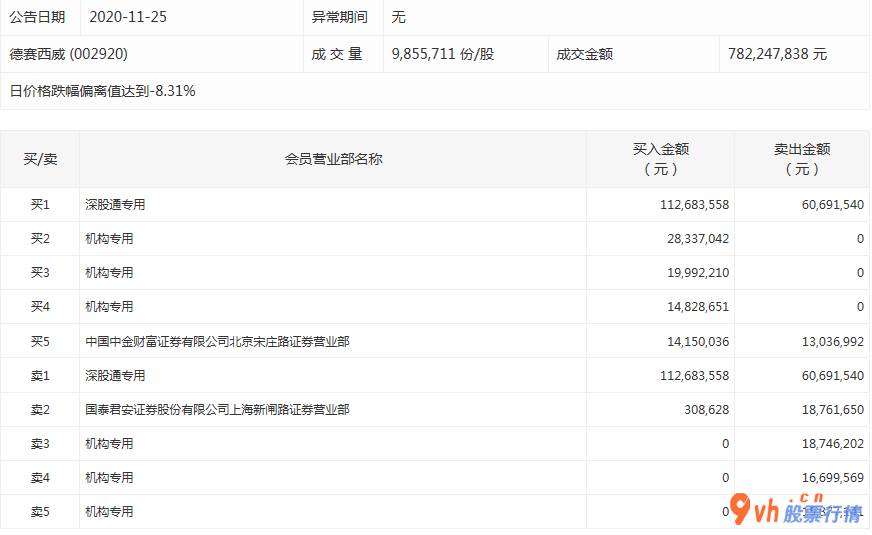The width and height of the screenshot is (872, 535).
Task: Select sell amount 0 in 买2 row
Action: (x=860, y=239)
